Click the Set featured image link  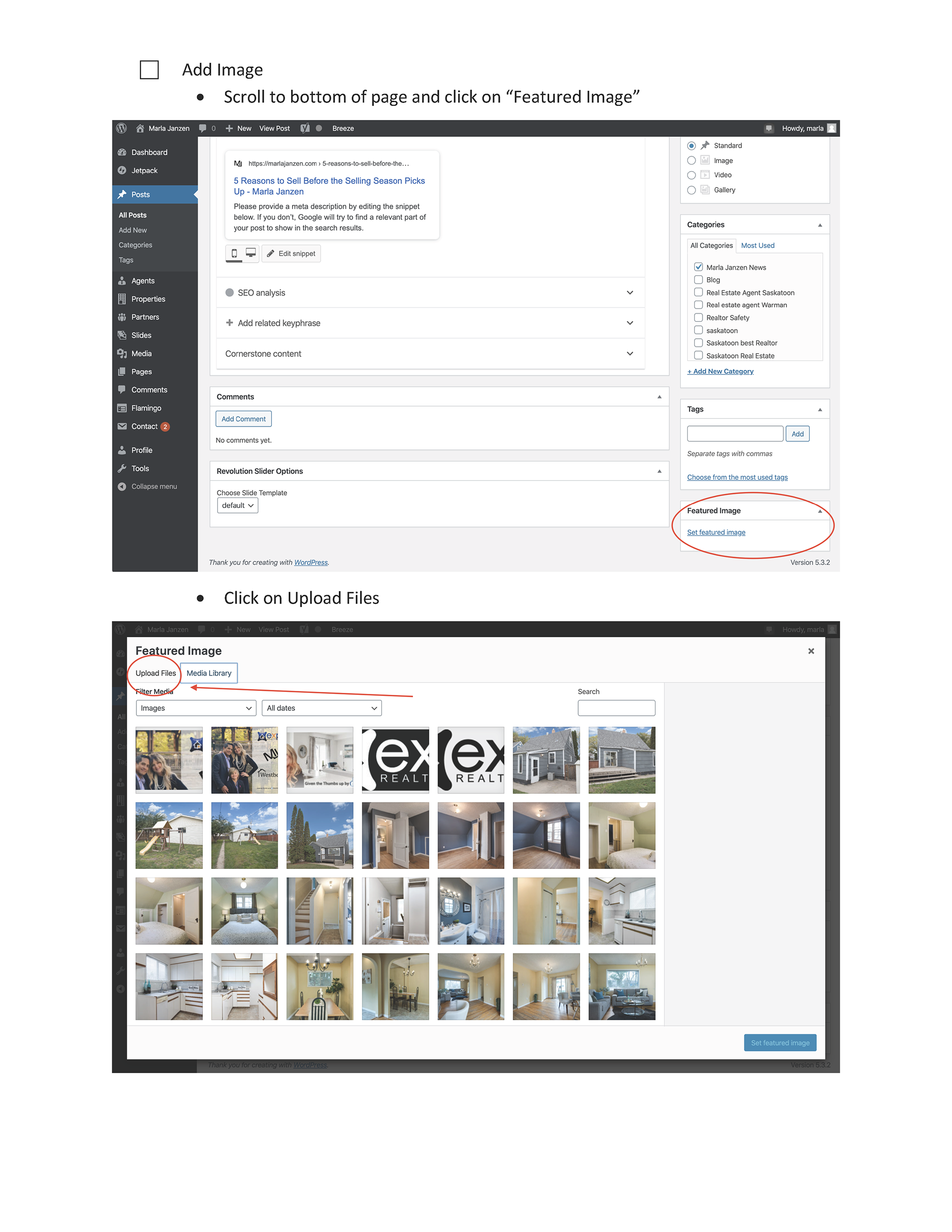pyautogui.click(x=715, y=533)
